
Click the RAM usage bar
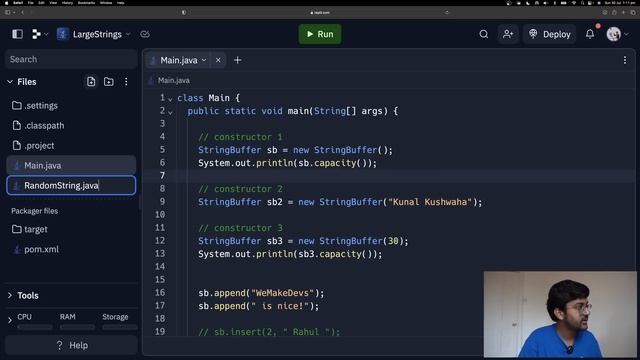coord(77,327)
